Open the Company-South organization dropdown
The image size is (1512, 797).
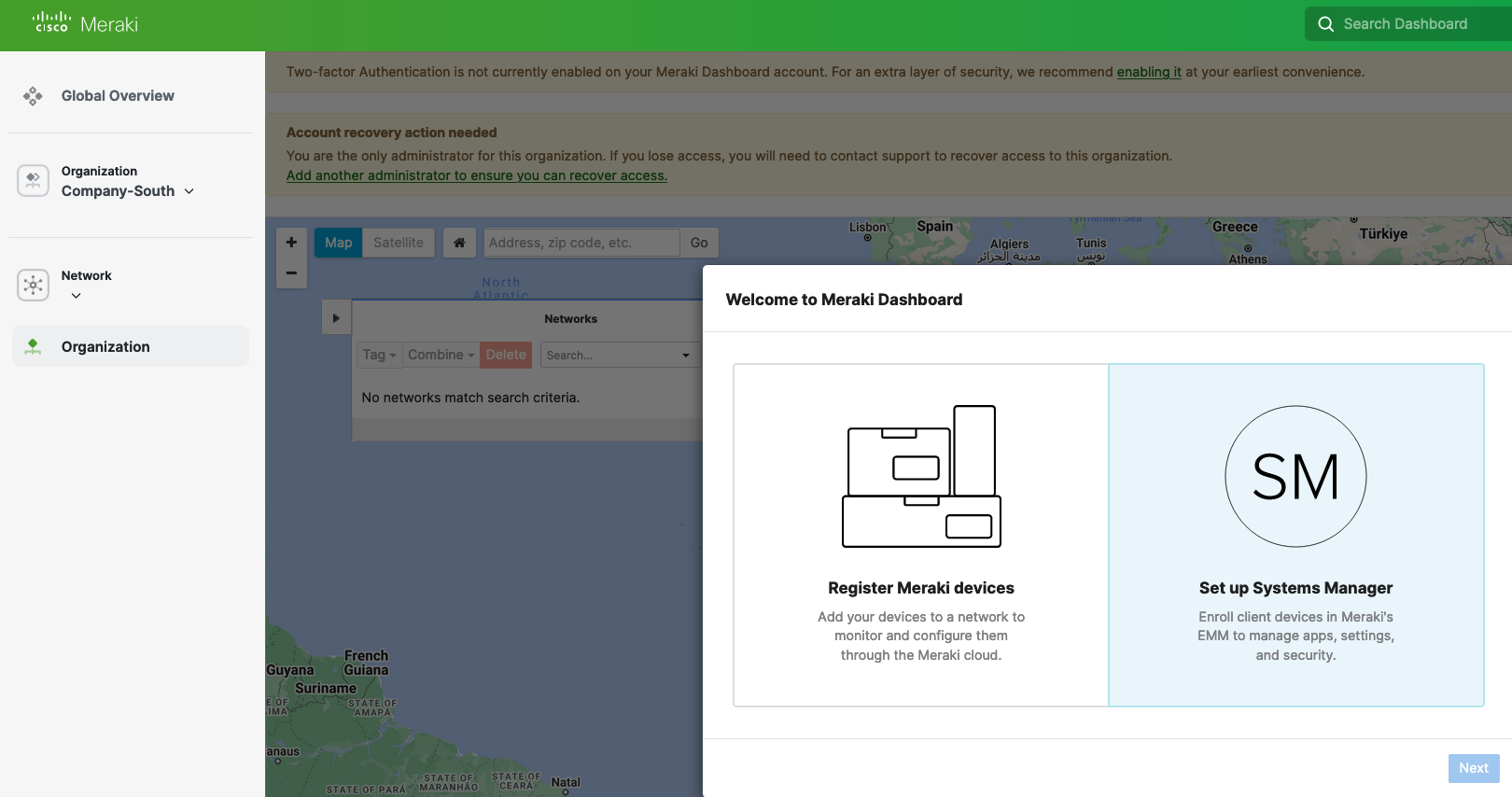[128, 191]
